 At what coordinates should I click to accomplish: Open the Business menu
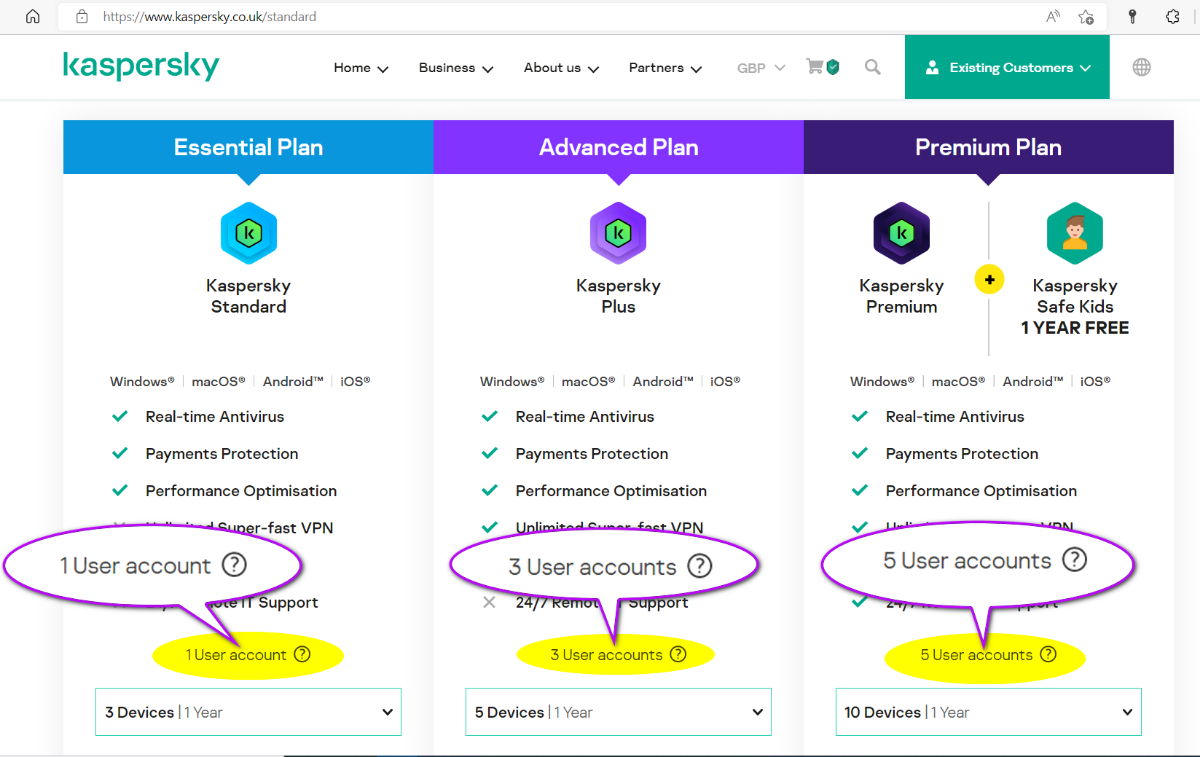(x=456, y=68)
